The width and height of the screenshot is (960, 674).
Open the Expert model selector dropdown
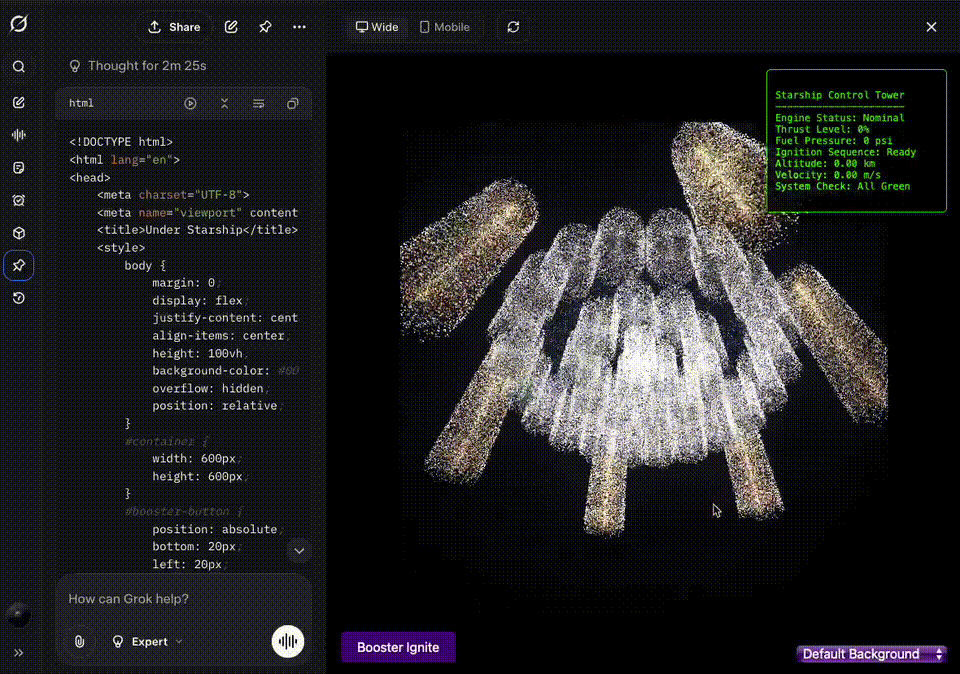tap(147, 641)
